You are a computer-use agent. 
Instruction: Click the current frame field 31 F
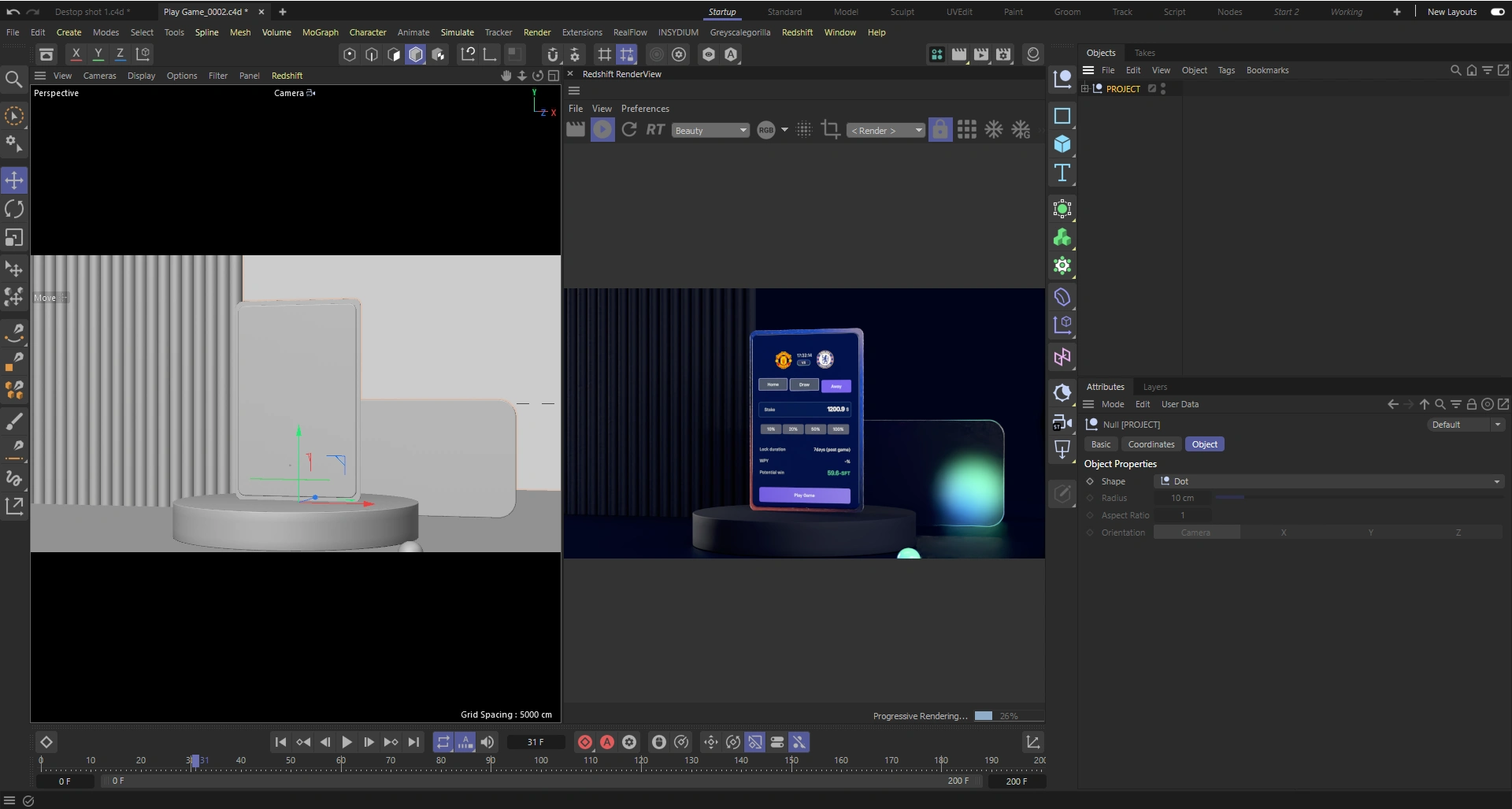click(x=535, y=742)
